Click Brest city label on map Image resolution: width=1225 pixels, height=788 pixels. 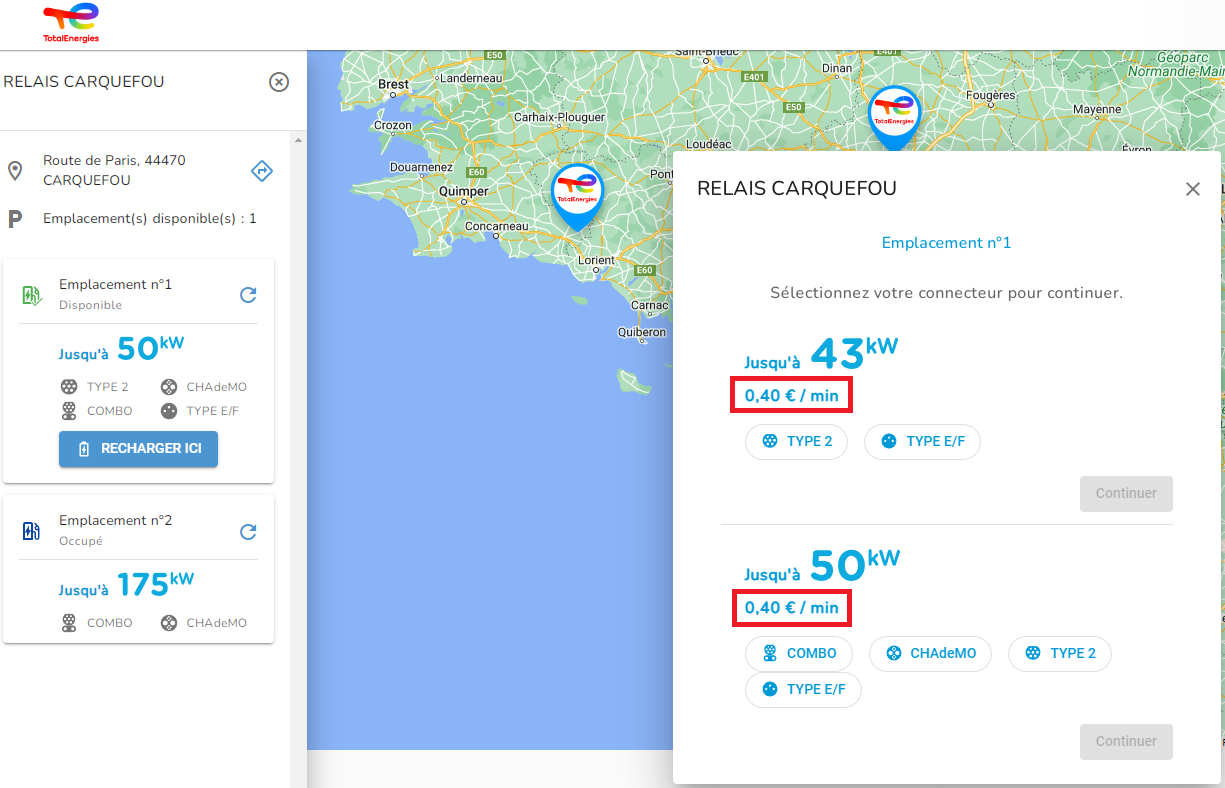coord(393,85)
